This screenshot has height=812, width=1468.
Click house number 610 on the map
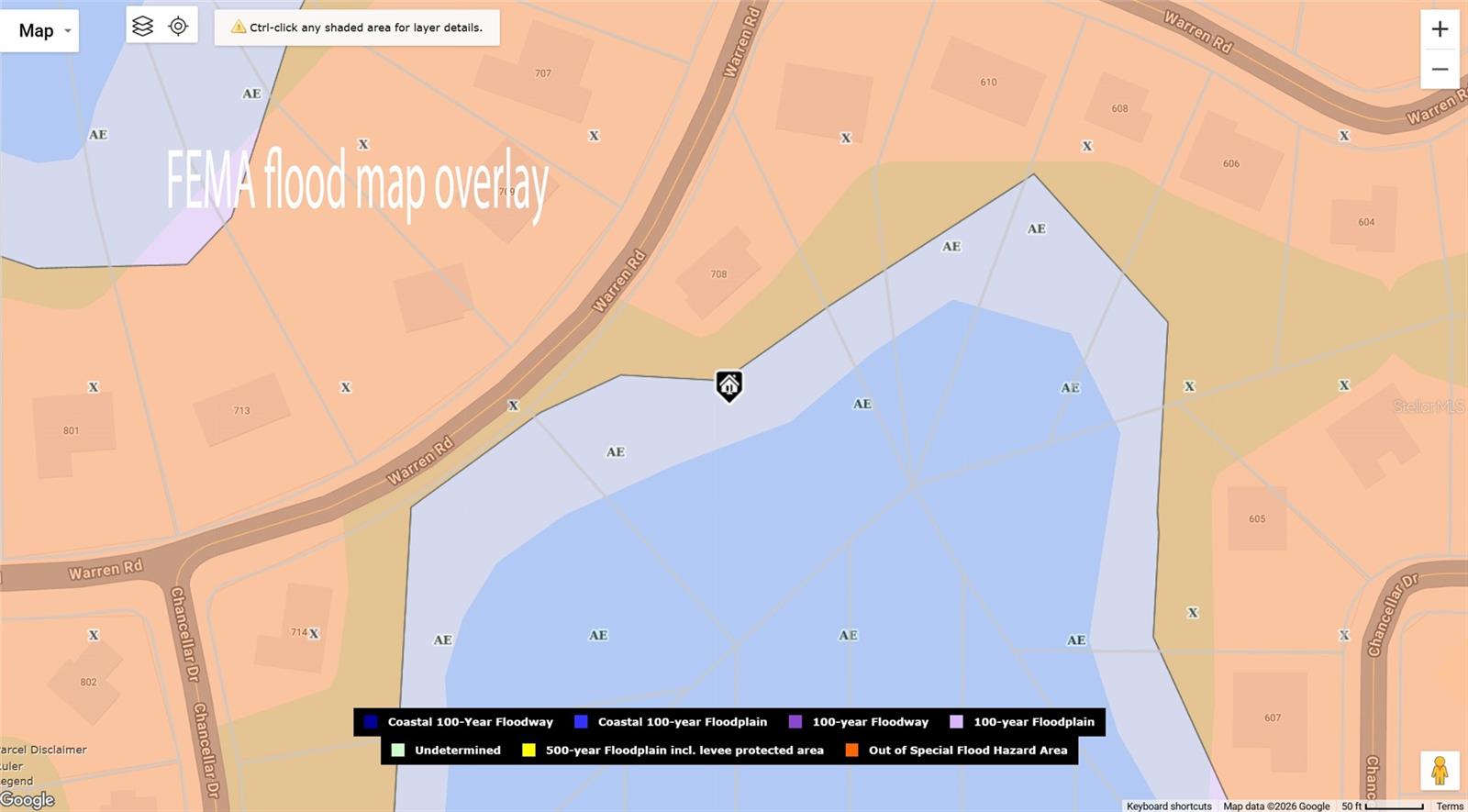(x=988, y=83)
